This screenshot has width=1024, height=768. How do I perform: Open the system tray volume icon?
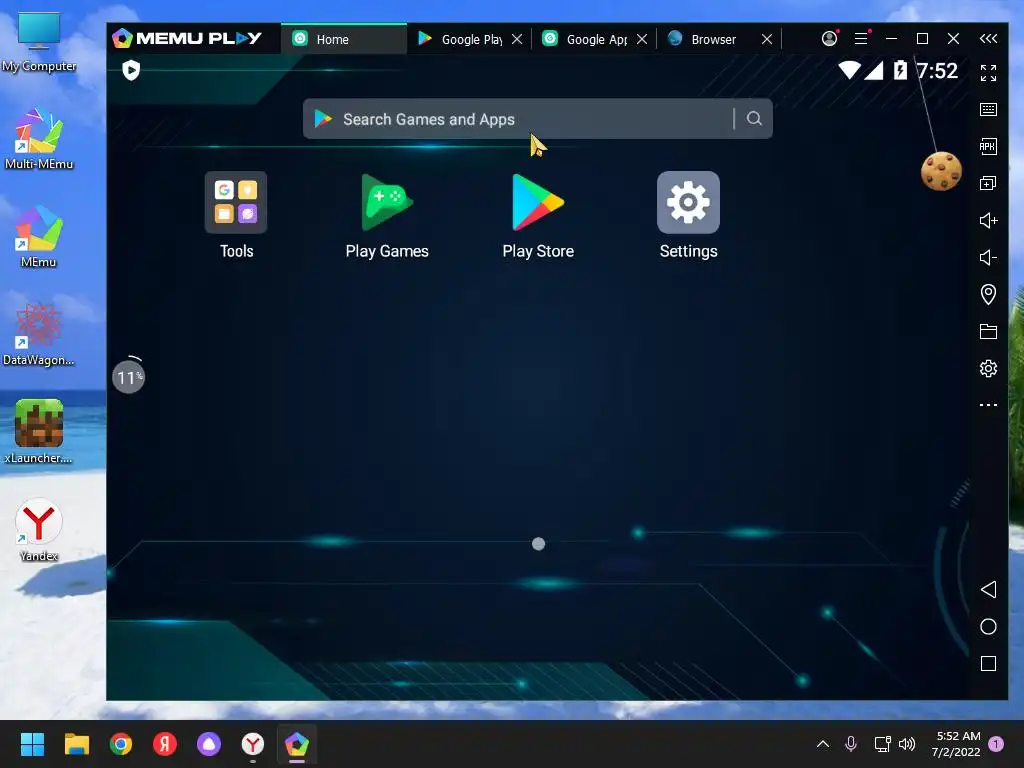[907, 744]
